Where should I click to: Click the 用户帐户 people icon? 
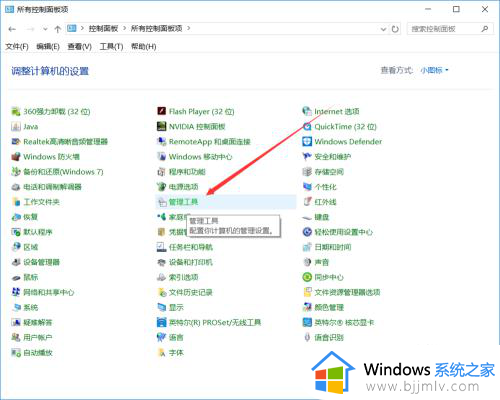point(16,338)
